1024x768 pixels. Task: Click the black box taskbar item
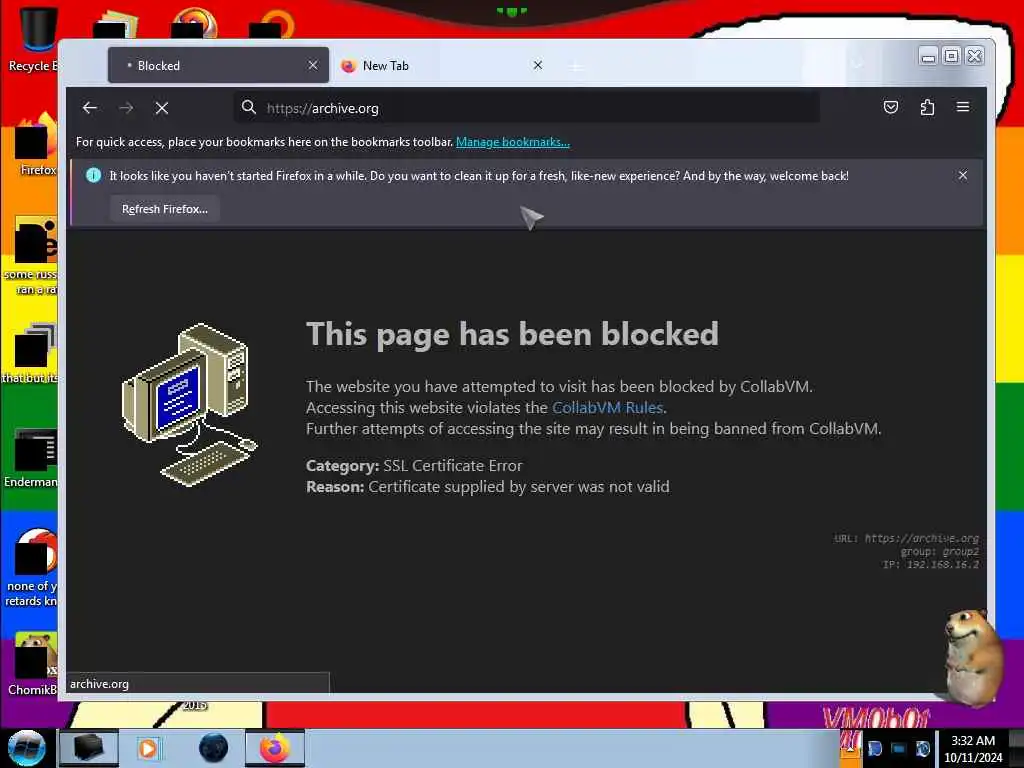89,748
